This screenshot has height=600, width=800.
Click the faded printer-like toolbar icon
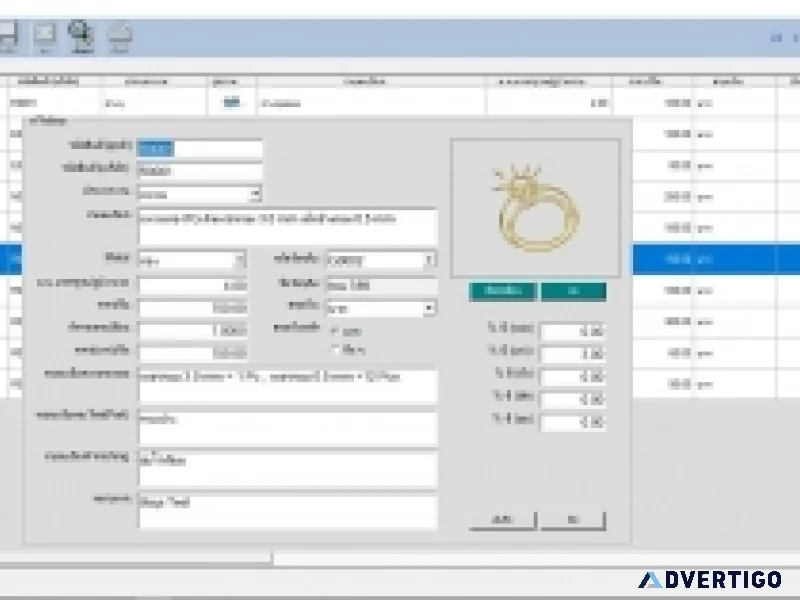point(120,37)
